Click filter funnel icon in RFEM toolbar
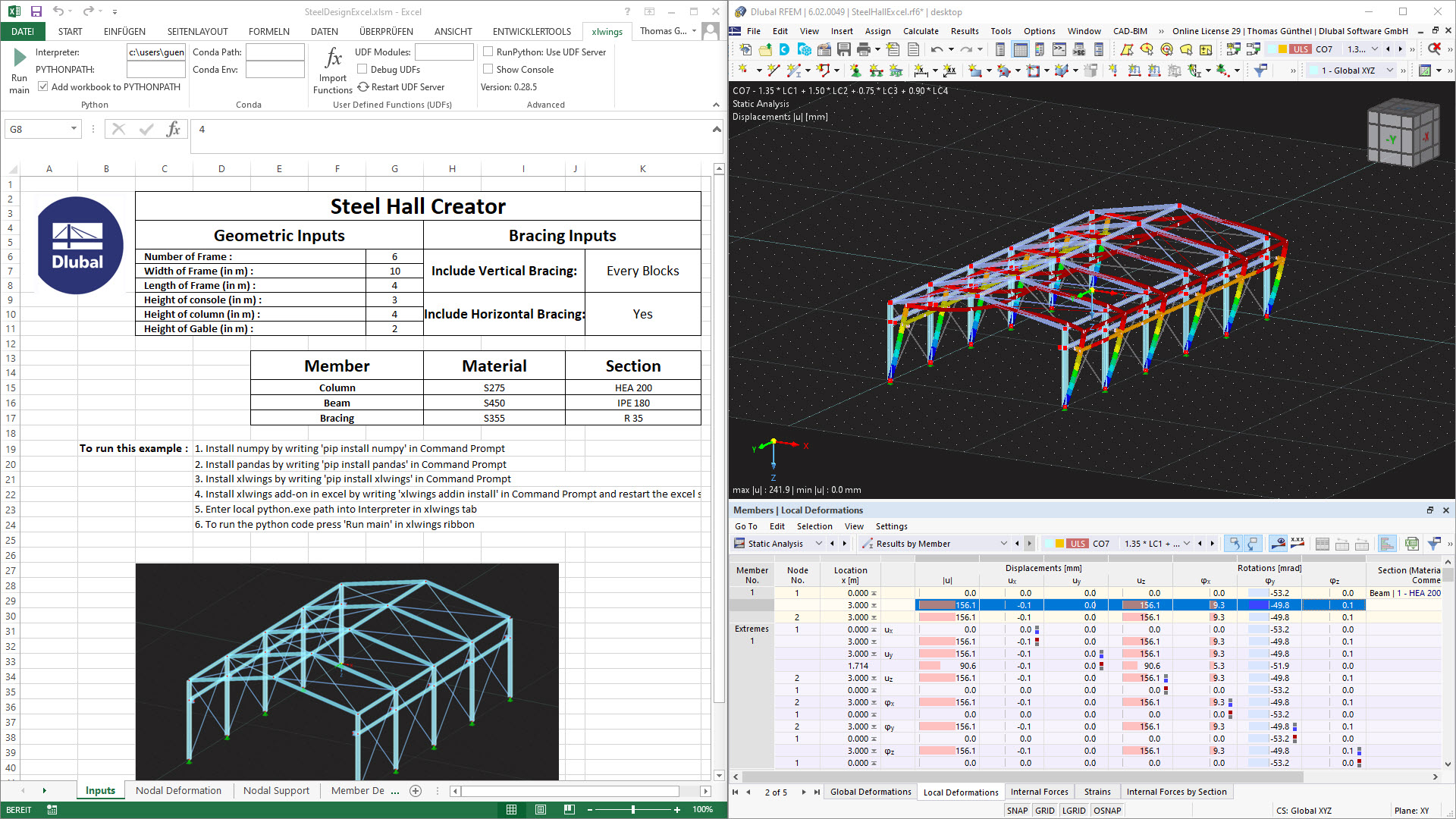1456x819 pixels. [x=1260, y=71]
